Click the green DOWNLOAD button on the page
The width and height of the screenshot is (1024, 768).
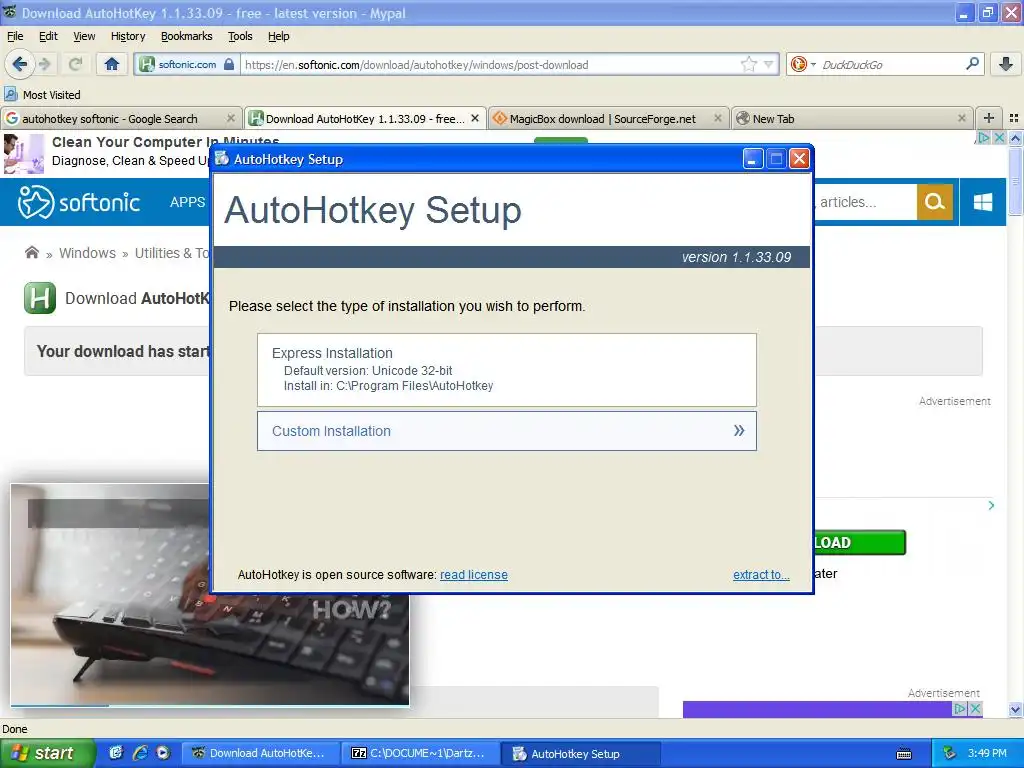[860, 542]
